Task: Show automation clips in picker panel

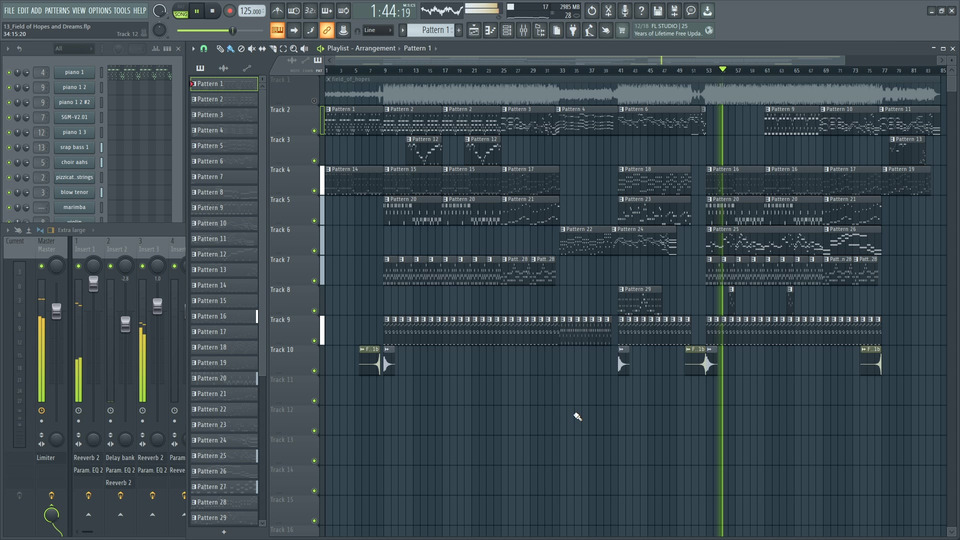Action: tap(247, 68)
